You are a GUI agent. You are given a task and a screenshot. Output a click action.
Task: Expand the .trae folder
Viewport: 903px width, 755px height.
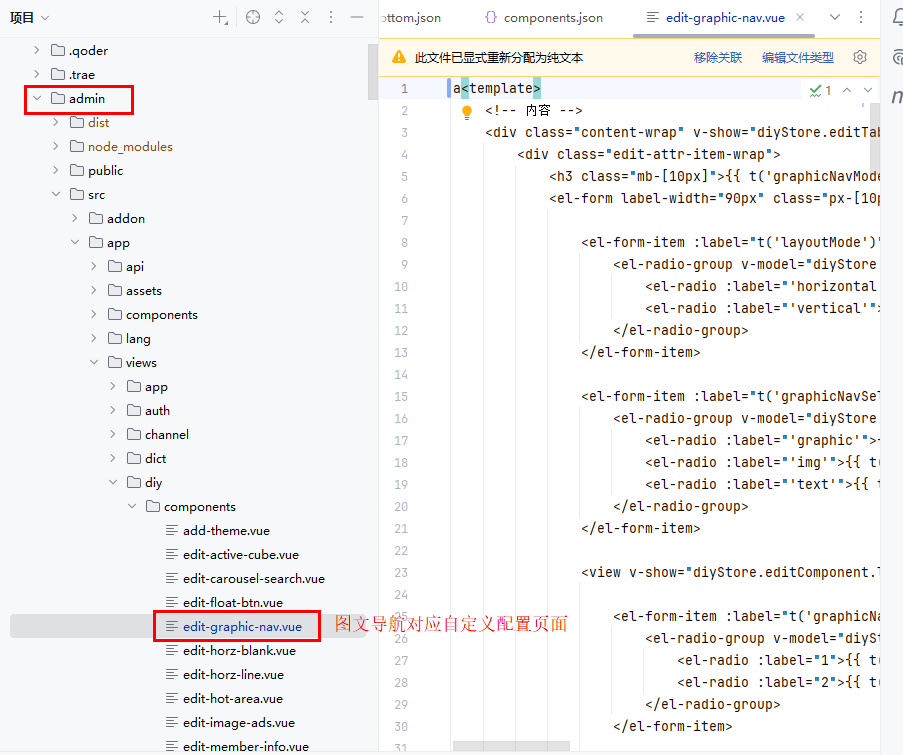pos(37,74)
